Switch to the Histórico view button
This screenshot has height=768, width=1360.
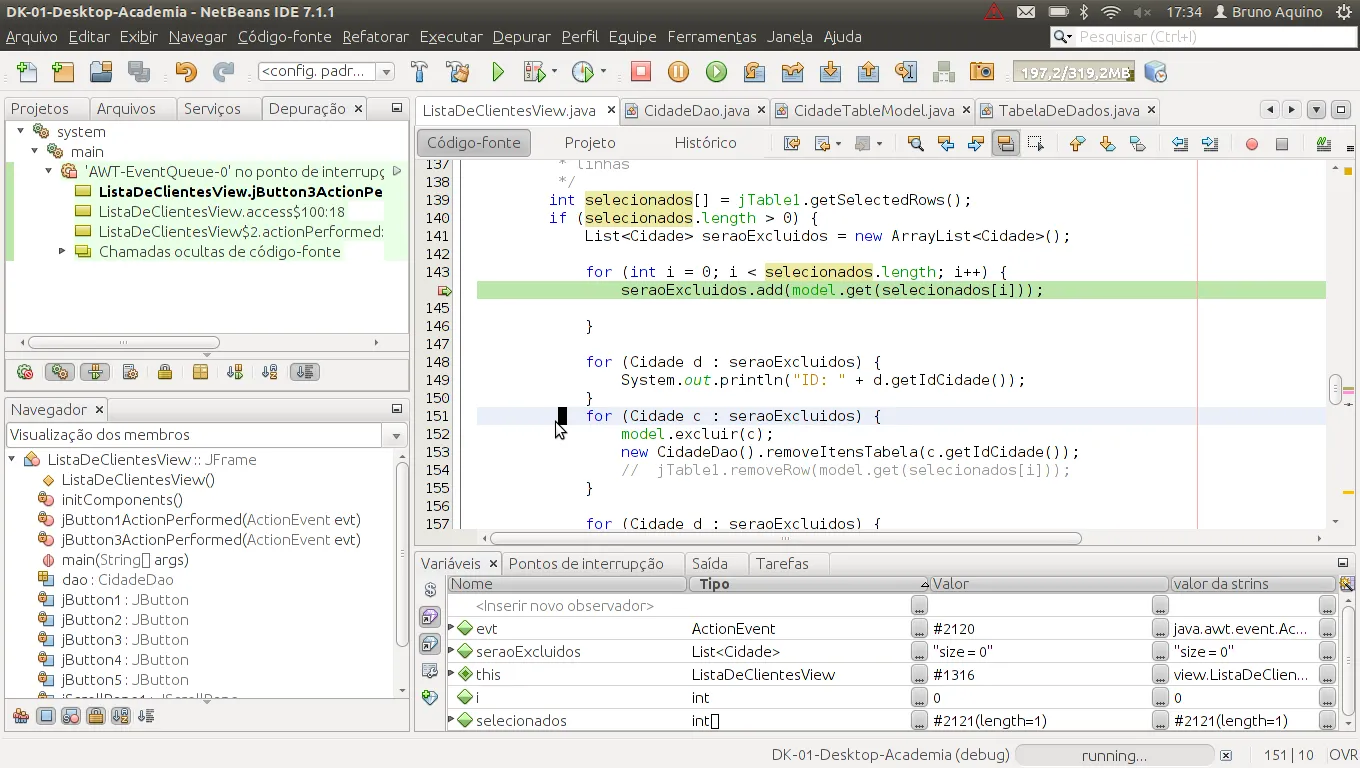(x=705, y=143)
